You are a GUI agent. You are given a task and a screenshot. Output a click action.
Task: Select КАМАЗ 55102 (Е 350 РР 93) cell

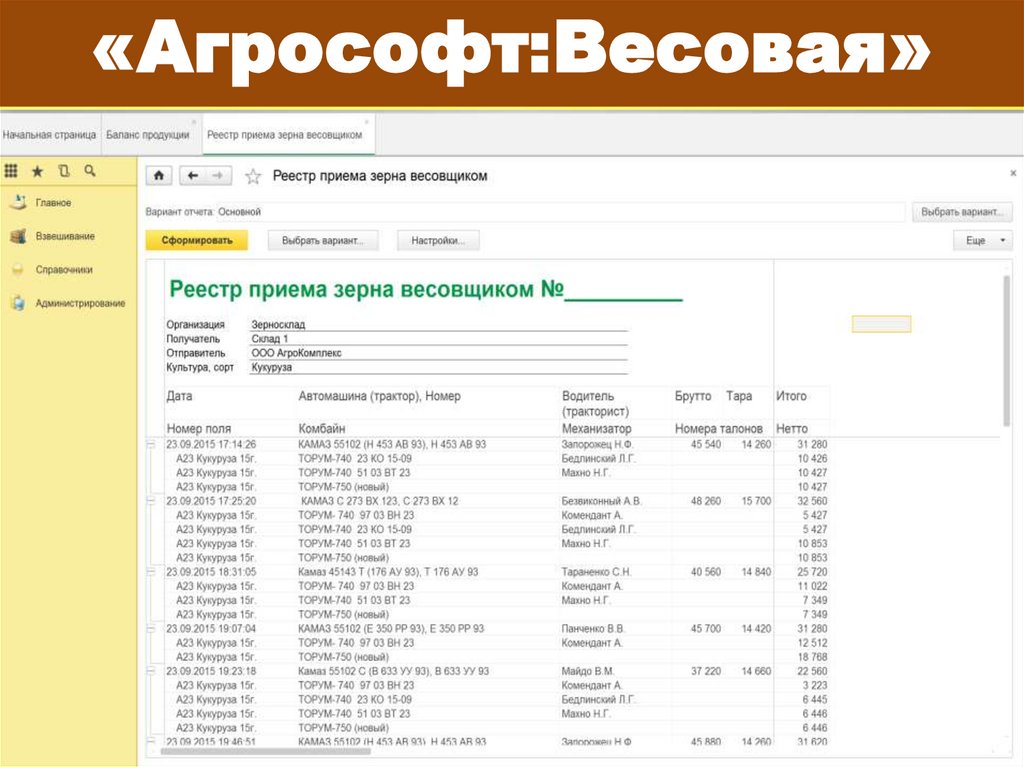point(391,628)
